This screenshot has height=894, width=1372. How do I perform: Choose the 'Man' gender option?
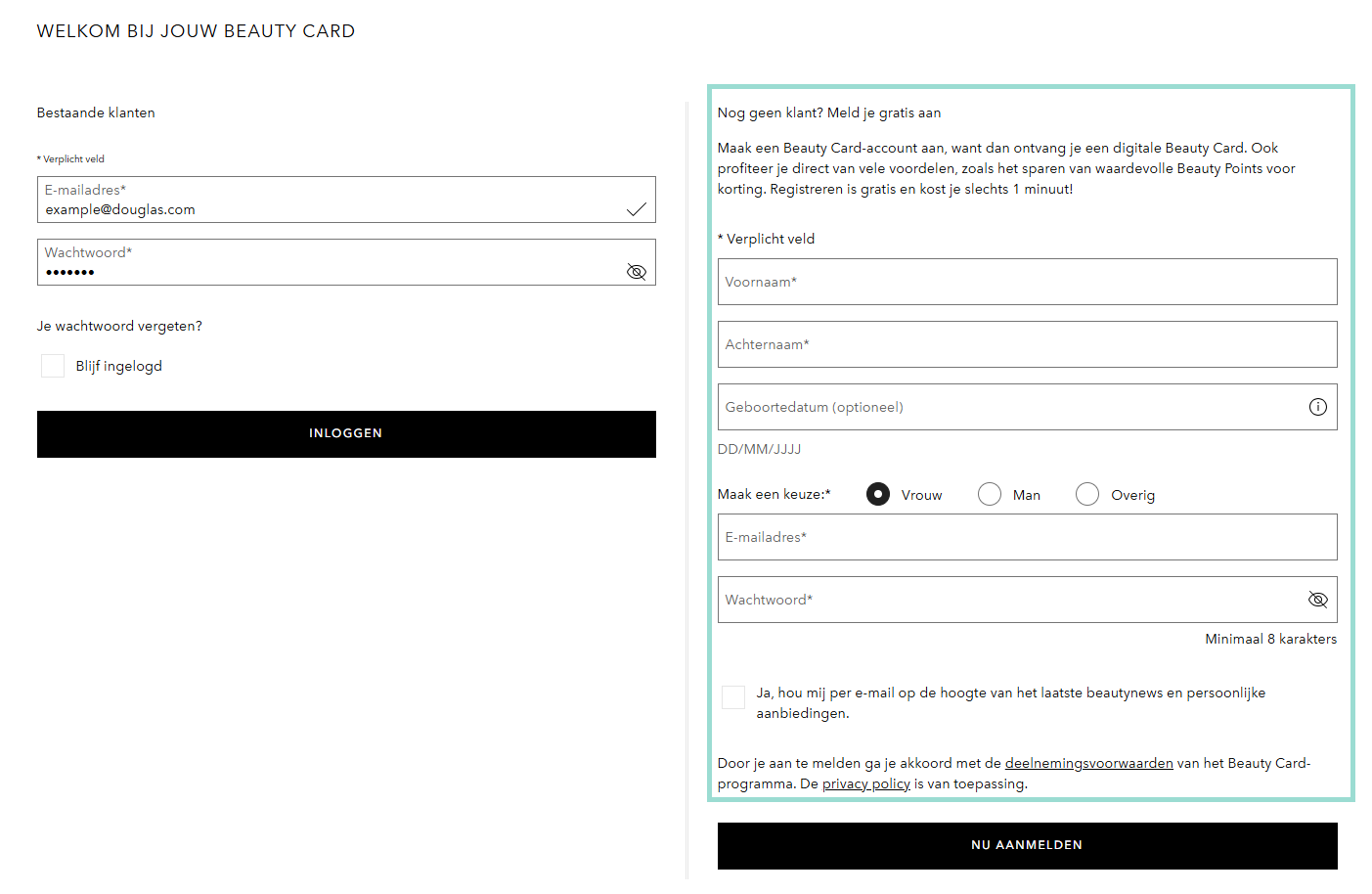(990, 494)
